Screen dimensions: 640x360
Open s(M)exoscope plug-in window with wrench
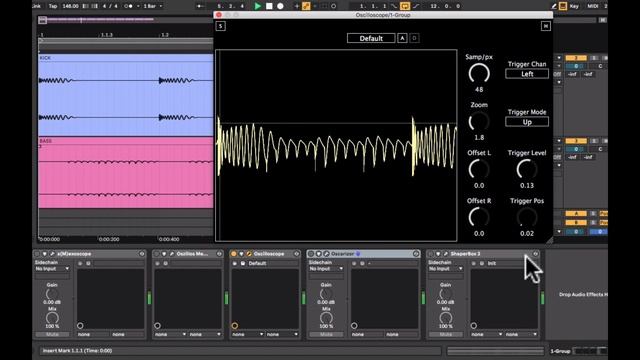[x=52, y=254]
